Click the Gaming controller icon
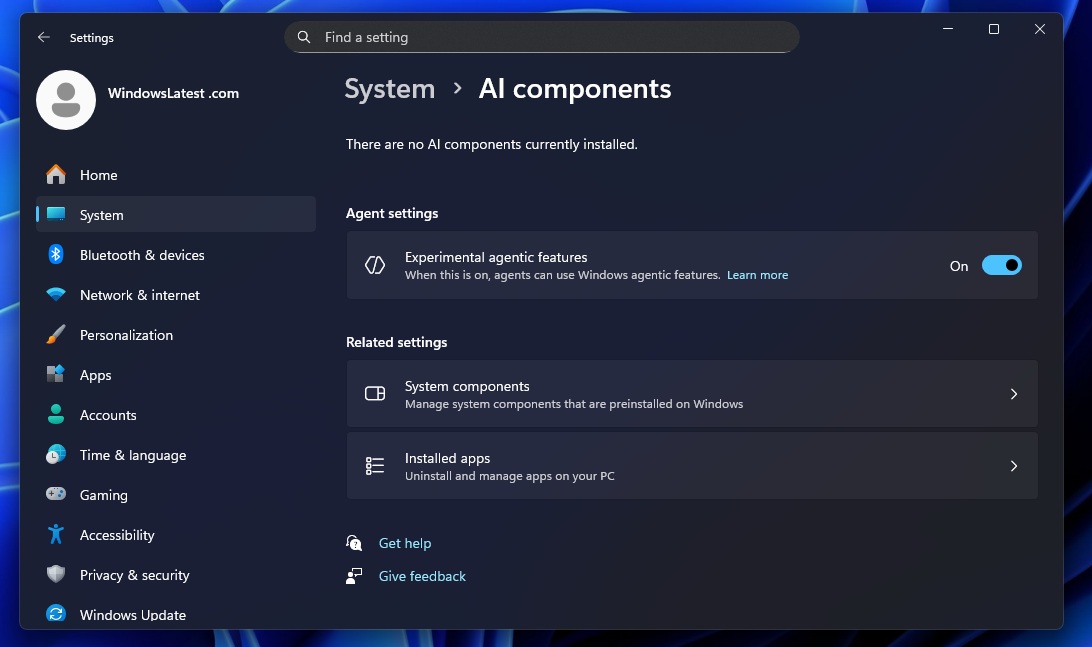 pyautogui.click(x=57, y=495)
